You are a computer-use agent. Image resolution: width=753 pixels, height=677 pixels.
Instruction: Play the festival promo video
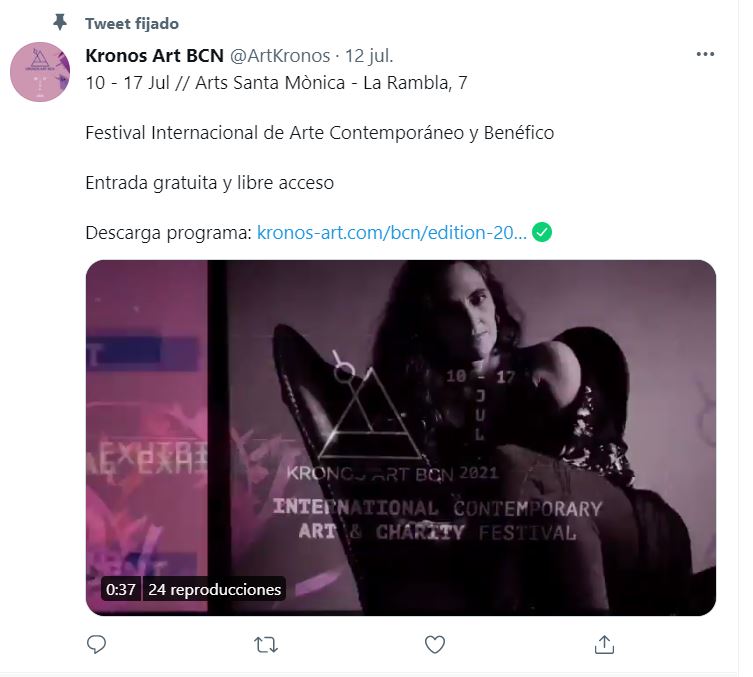[401, 437]
